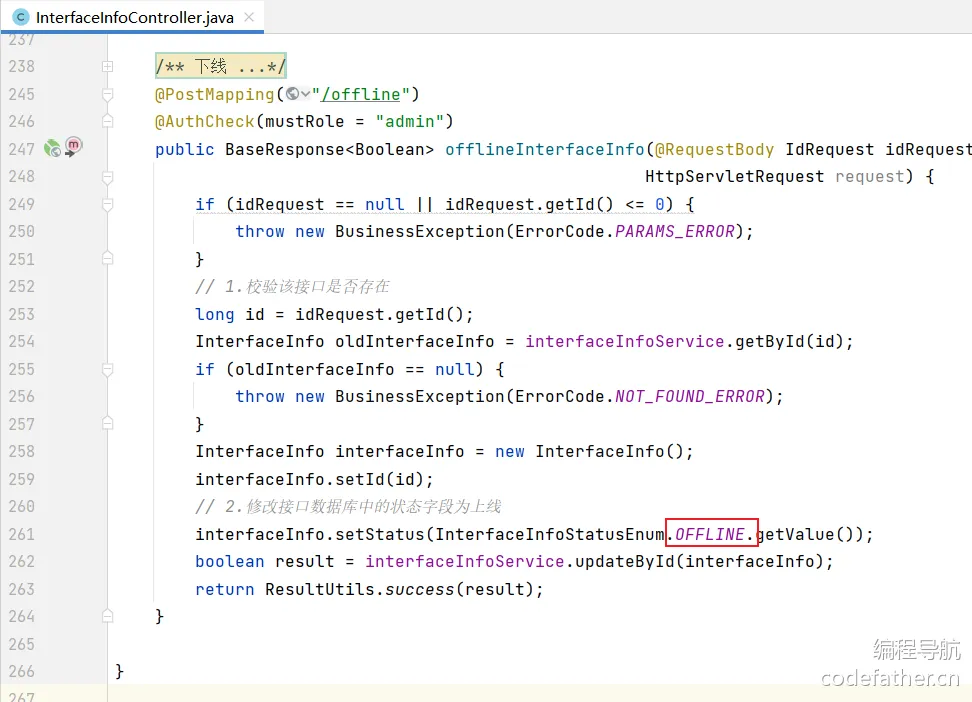Click the method fold end marker on line 264
972x702 pixels.
coord(107,616)
